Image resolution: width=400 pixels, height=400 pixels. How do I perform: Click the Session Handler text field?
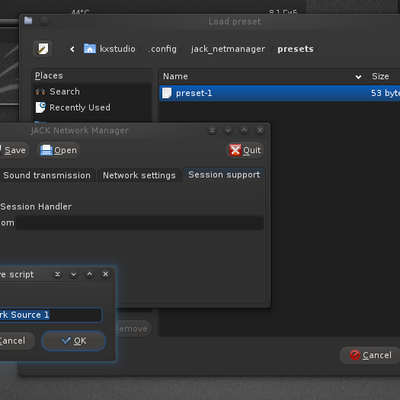[140, 223]
